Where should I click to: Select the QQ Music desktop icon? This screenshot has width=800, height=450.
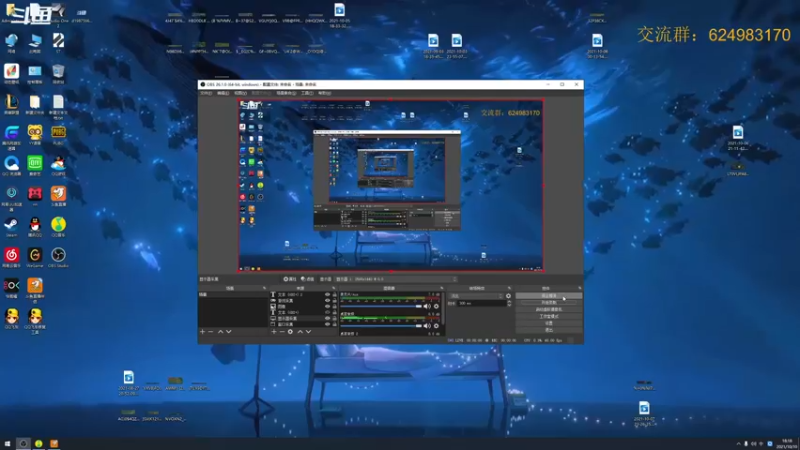(58, 227)
